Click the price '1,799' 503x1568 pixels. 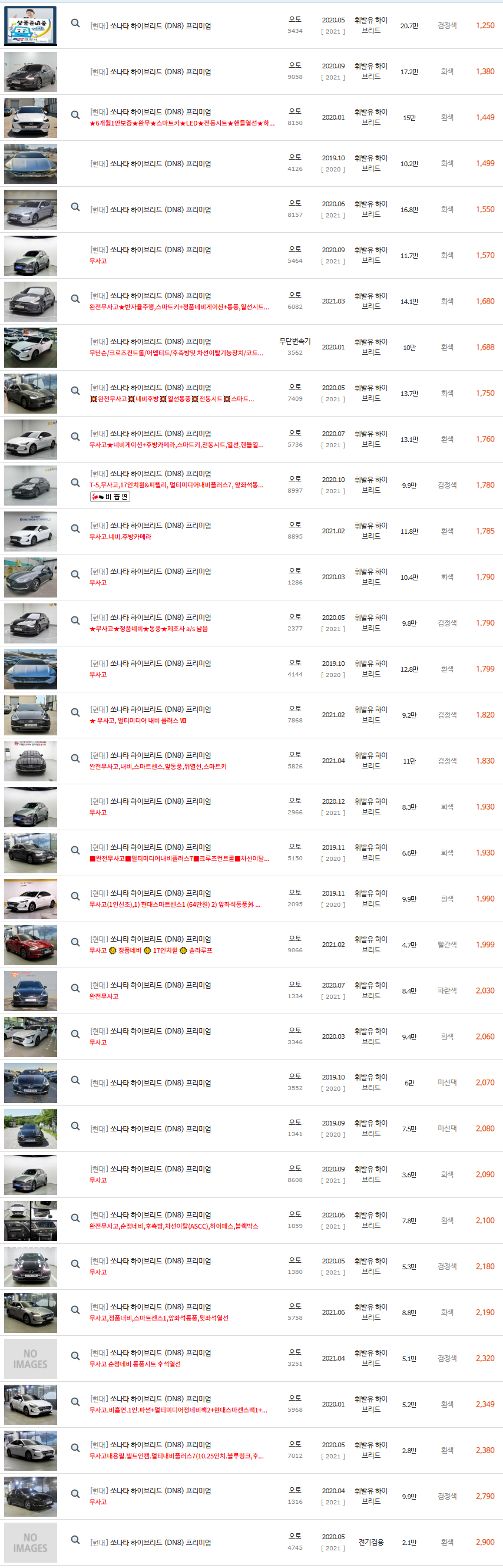(485, 669)
